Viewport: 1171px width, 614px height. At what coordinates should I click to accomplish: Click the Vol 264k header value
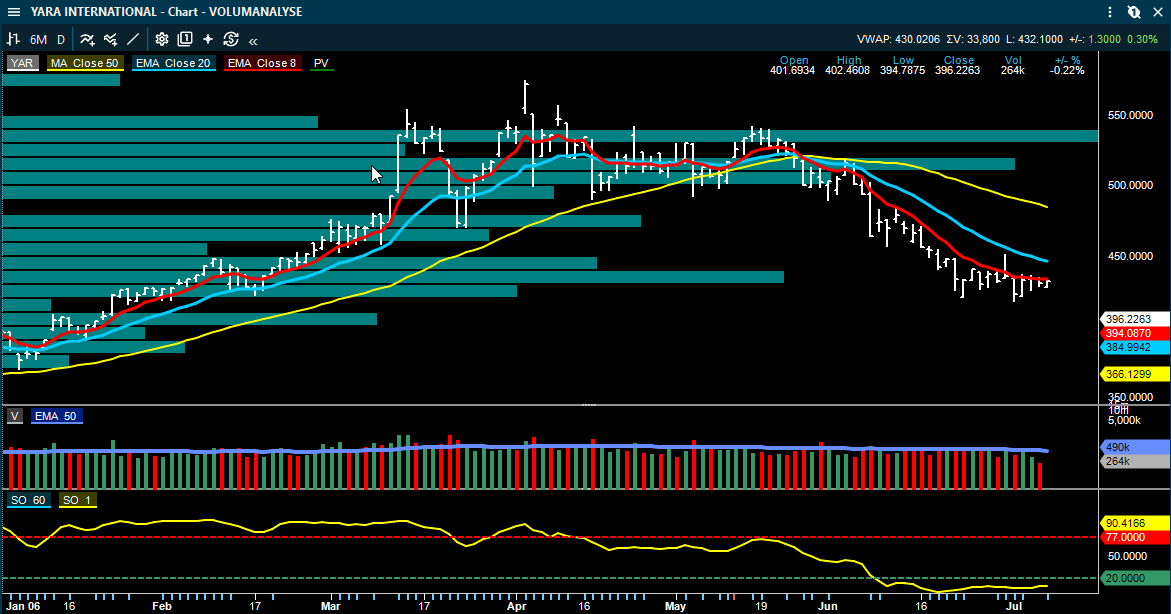point(1013,70)
